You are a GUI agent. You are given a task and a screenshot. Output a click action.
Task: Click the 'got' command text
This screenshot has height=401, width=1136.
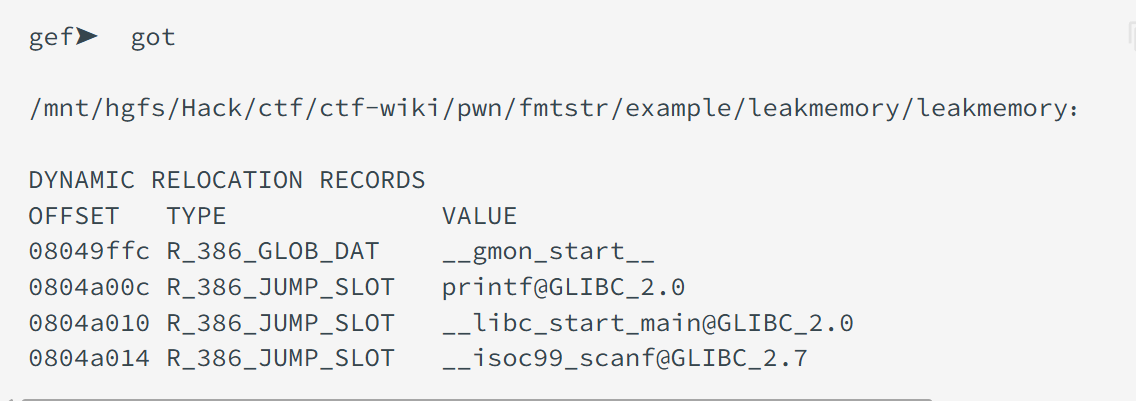(153, 38)
